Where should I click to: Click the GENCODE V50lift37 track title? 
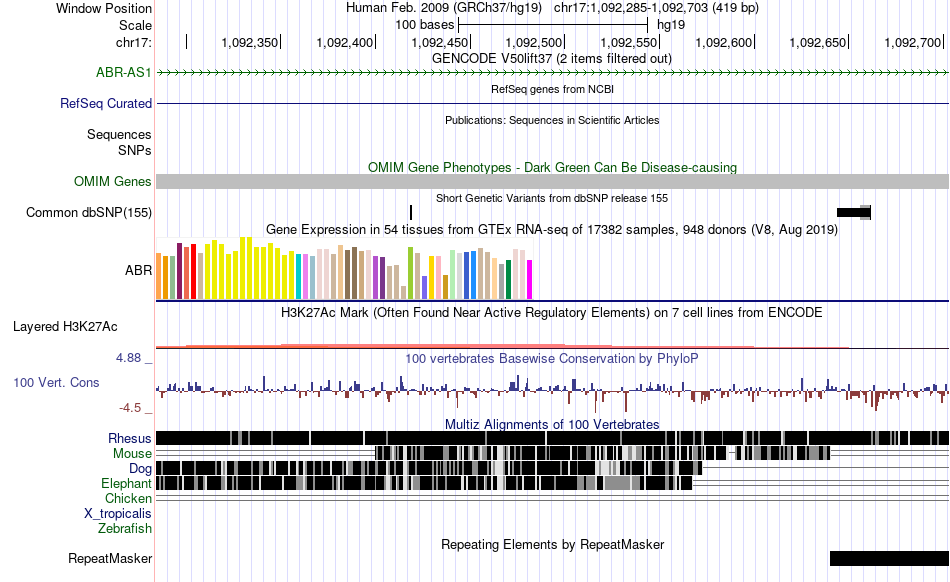(x=552, y=59)
